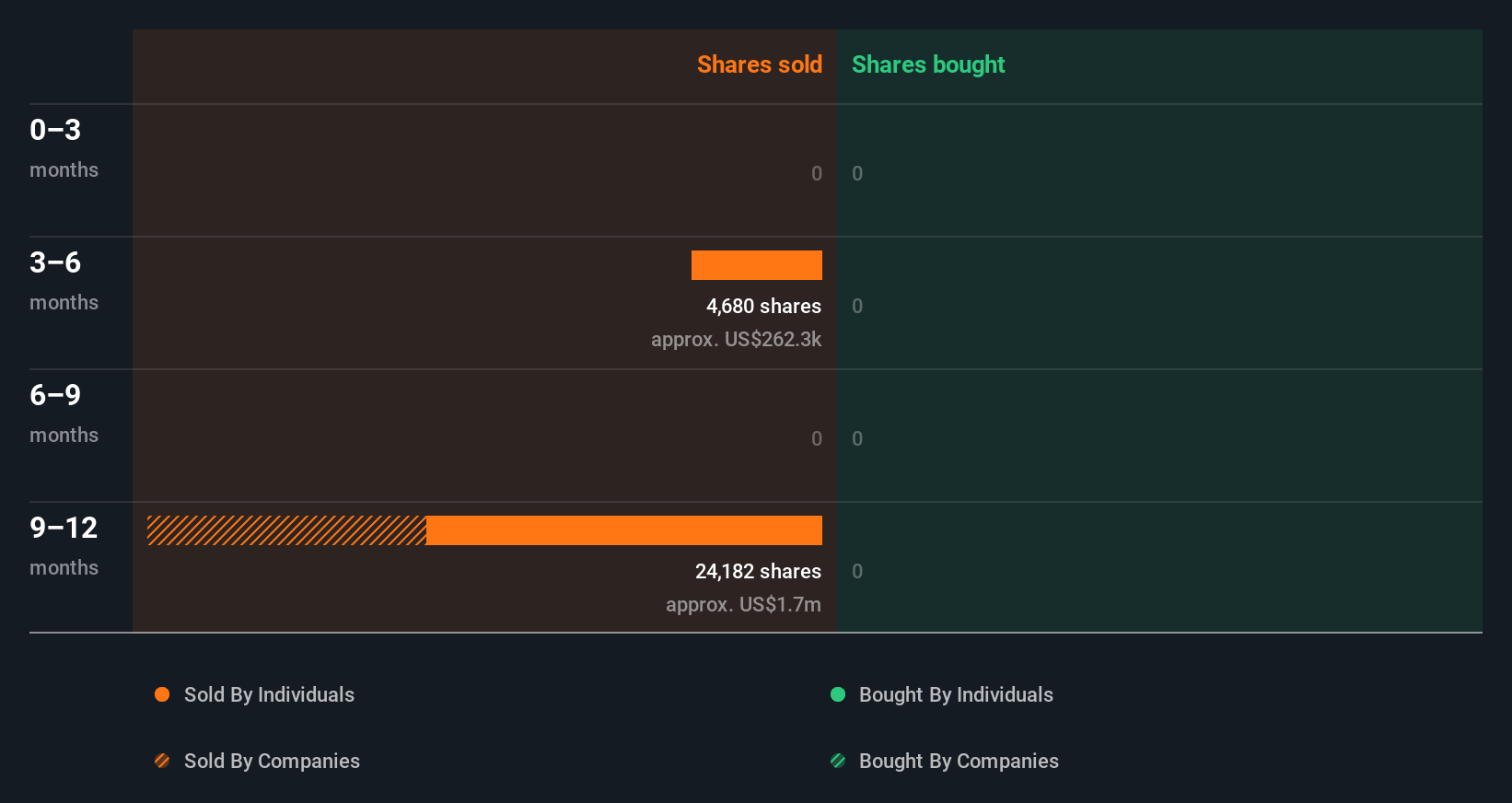This screenshot has width=1512, height=803.
Task: Select the Sold By Individuals legend label
Action: [x=269, y=695]
